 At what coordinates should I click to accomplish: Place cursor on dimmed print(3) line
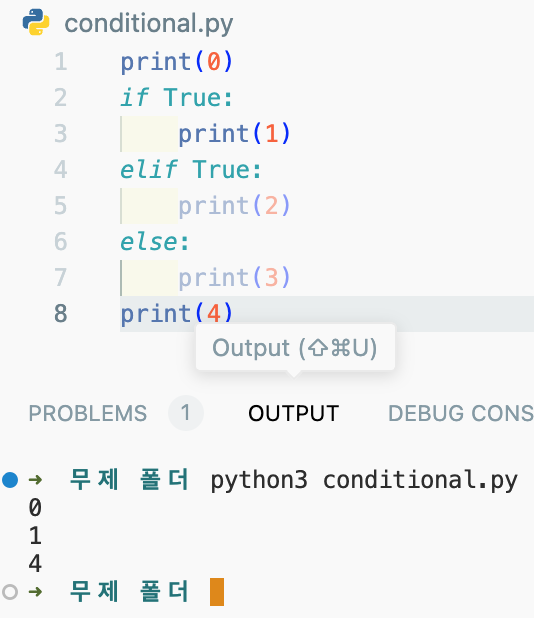click(234, 278)
